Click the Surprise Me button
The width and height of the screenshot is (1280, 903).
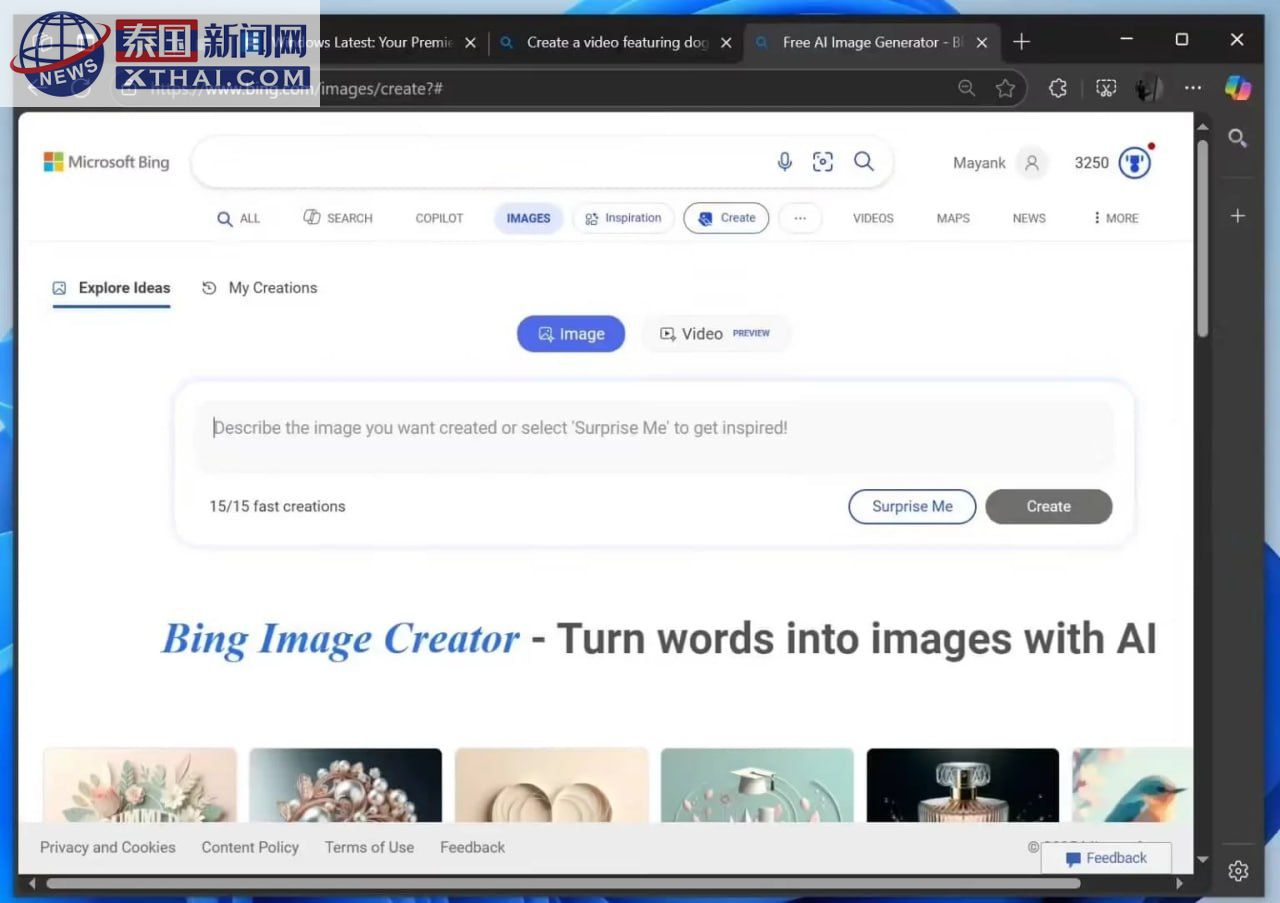[912, 506]
